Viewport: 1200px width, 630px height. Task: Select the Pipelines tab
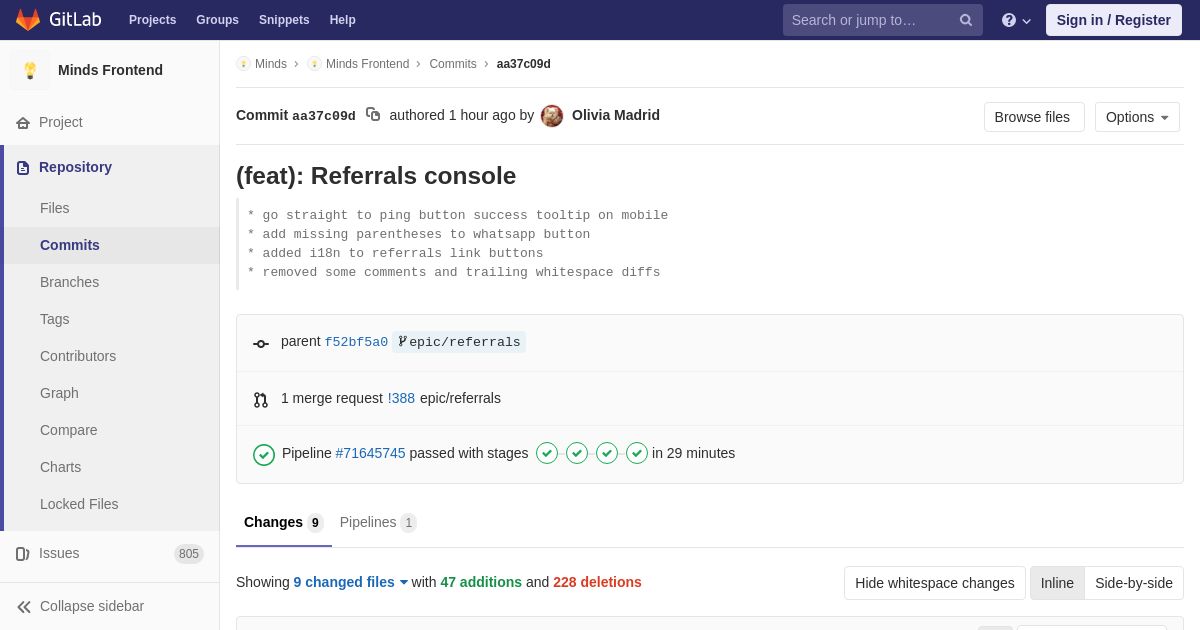click(x=378, y=523)
